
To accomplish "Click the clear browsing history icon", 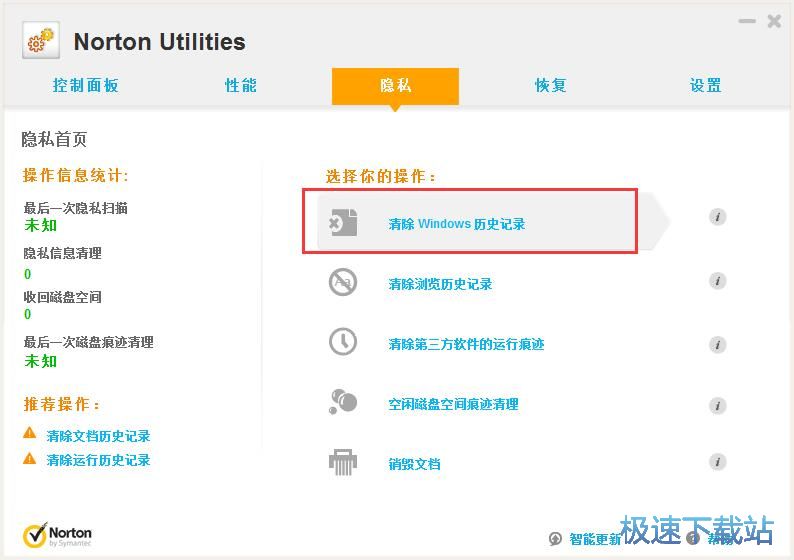I will pyautogui.click(x=343, y=283).
